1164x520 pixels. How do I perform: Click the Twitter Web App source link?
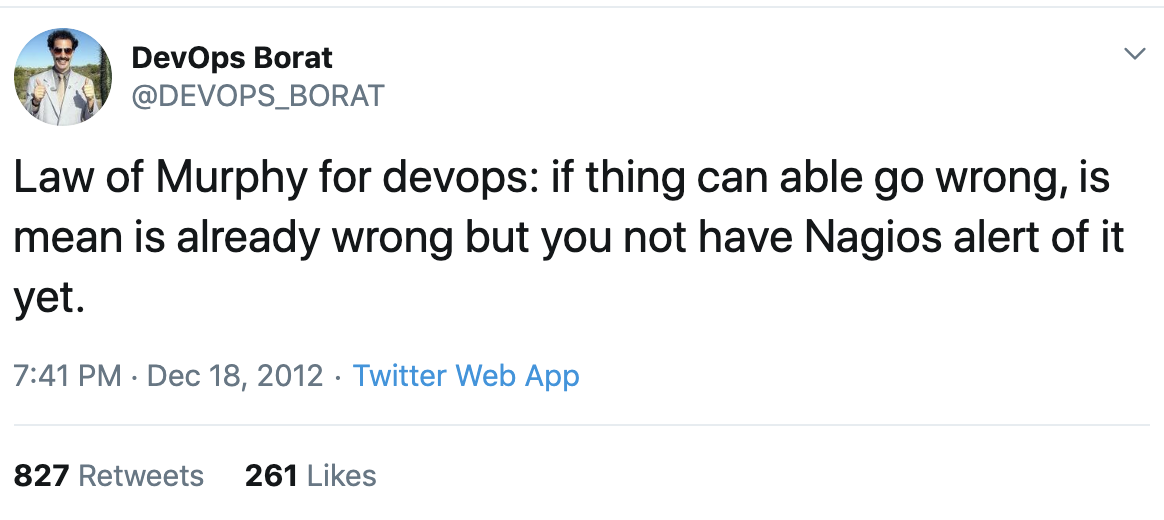tap(466, 376)
